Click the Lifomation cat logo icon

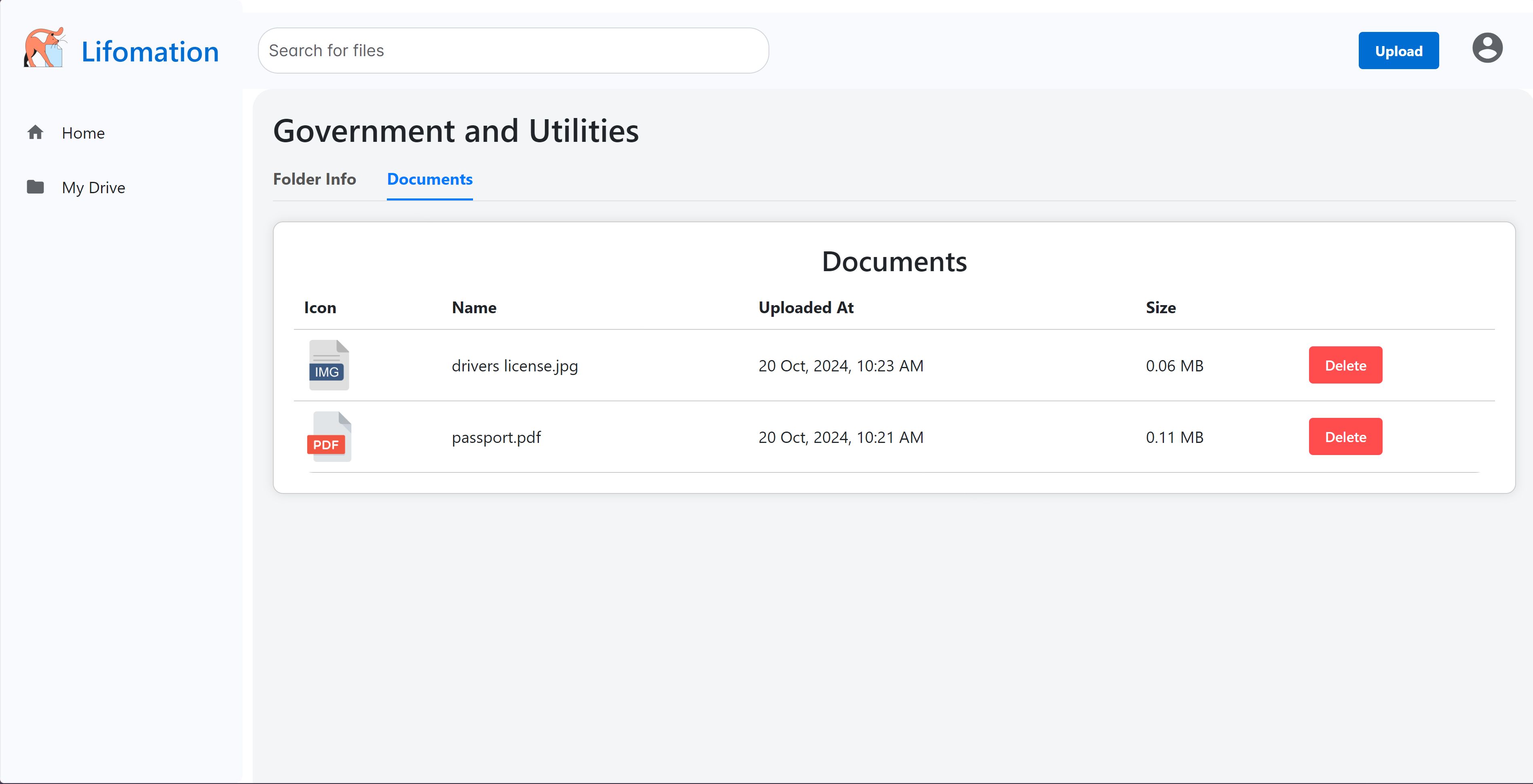pyautogui.click(x=44, y=48)
